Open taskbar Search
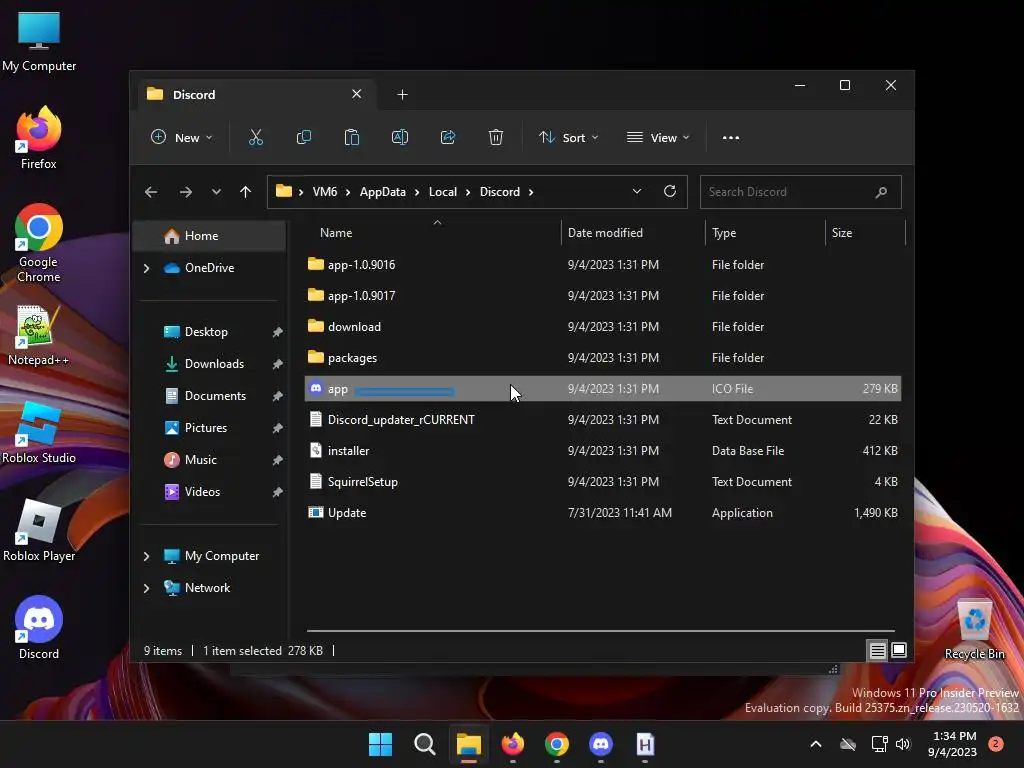The width and height of the screenshot is (1024, 768). [424, 744]
